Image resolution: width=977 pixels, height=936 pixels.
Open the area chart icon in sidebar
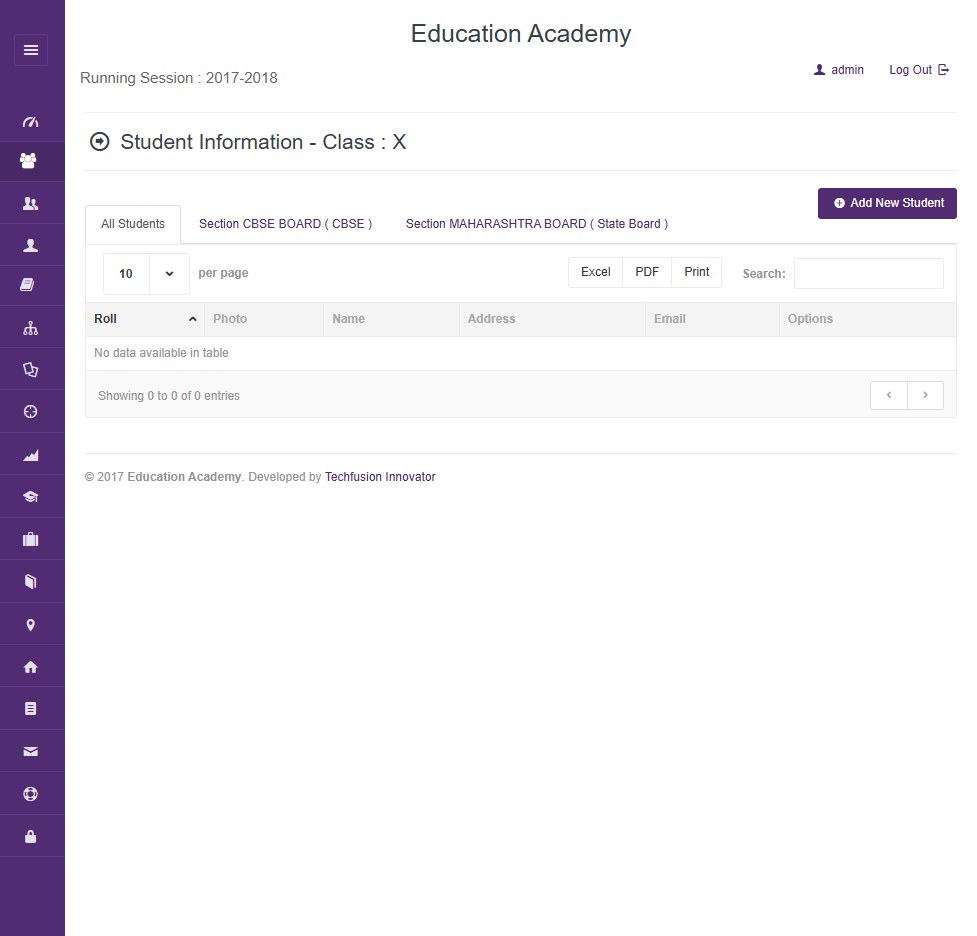tap(31, 456)
